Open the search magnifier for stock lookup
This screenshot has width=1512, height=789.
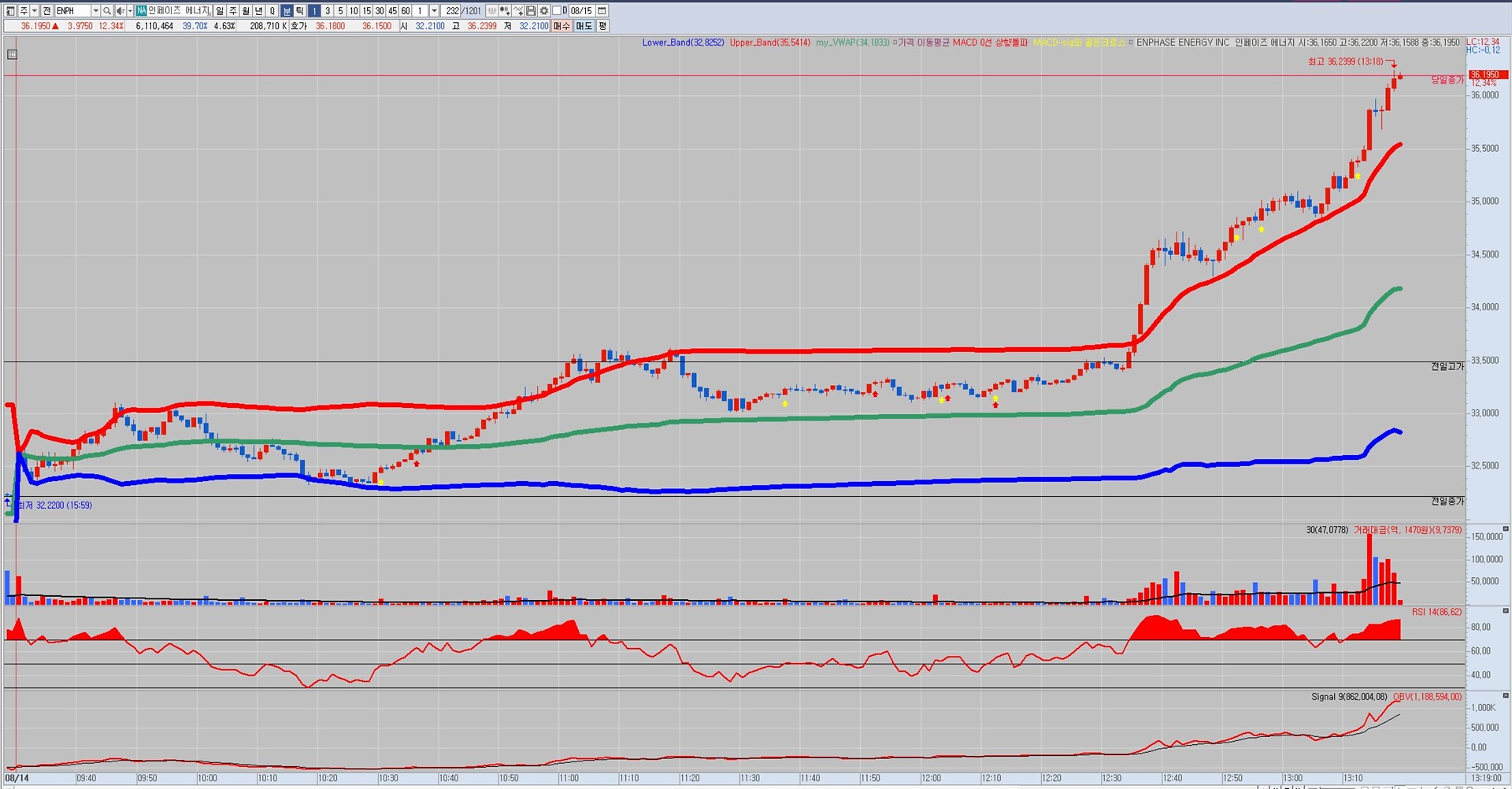point(107,11)
